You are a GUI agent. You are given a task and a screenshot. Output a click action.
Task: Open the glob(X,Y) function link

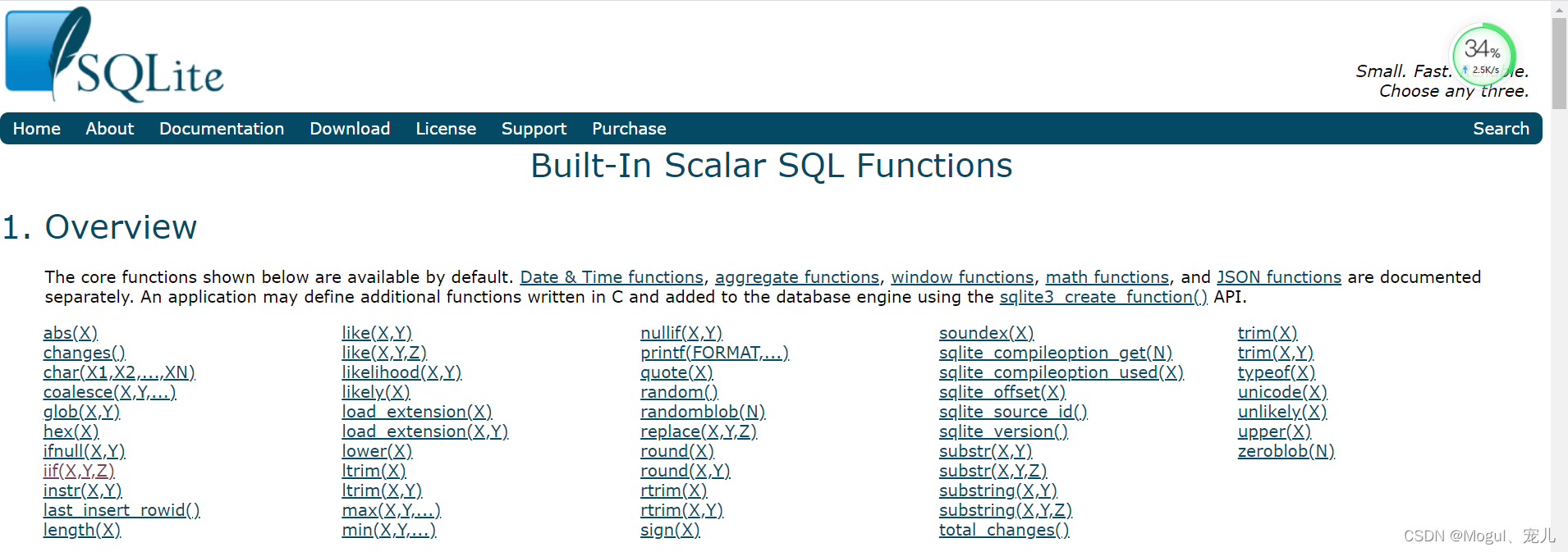[82, 412]
